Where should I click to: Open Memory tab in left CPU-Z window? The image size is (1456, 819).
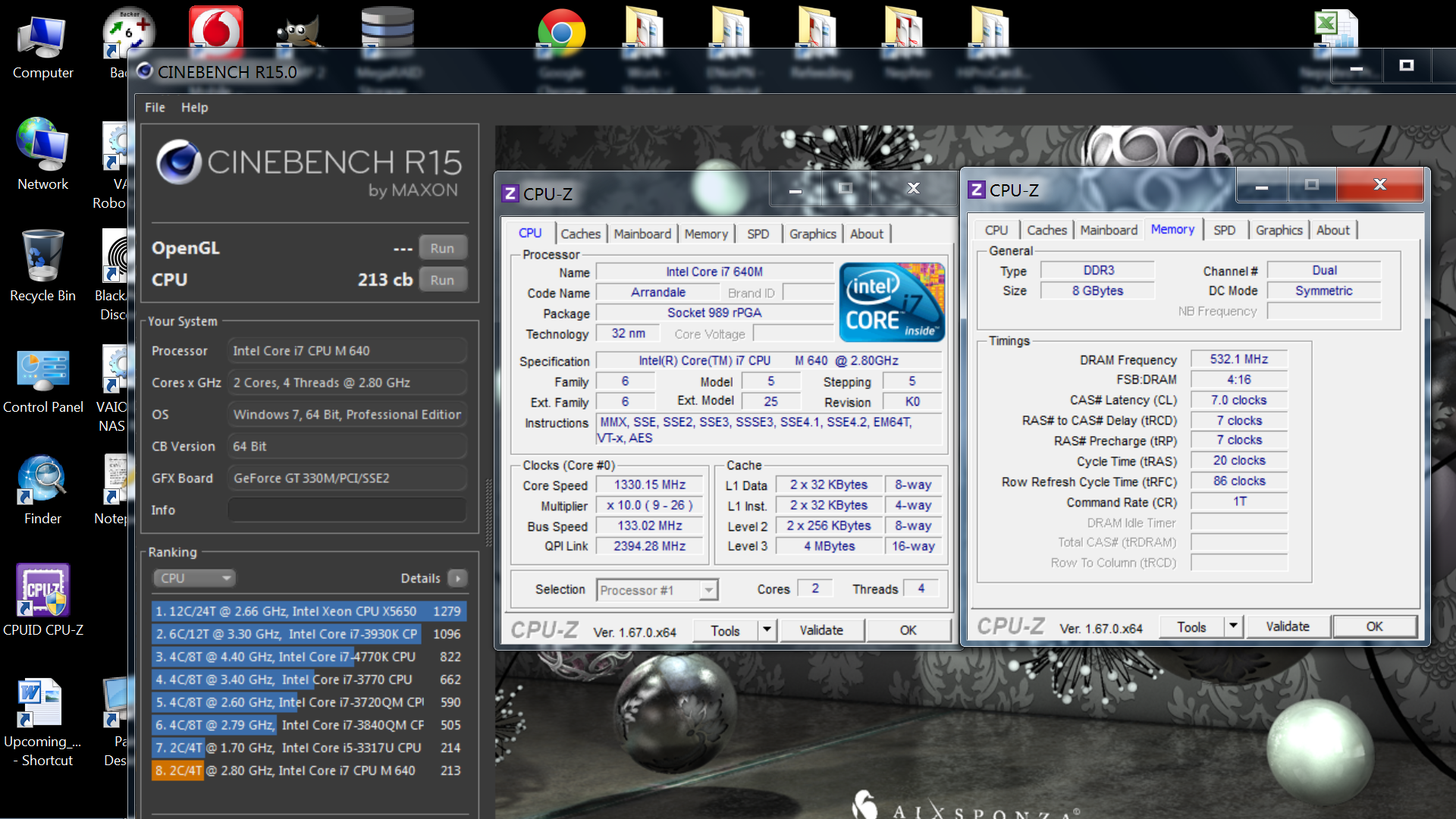point(706,234)
